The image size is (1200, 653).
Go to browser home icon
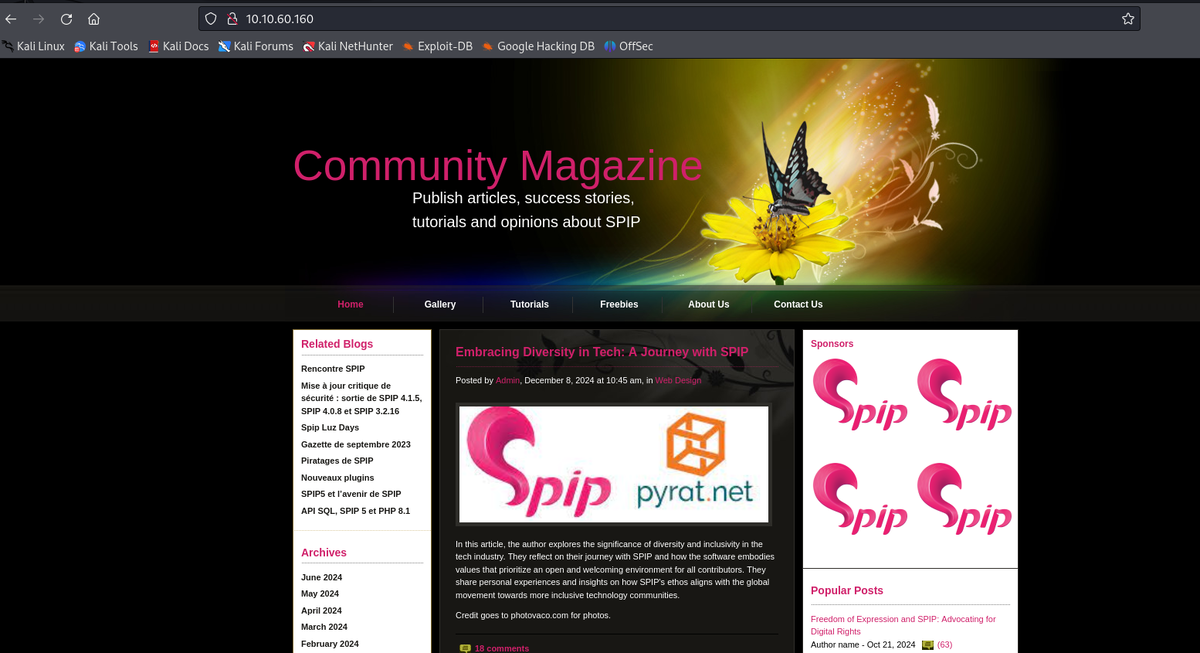coord(94,19)
